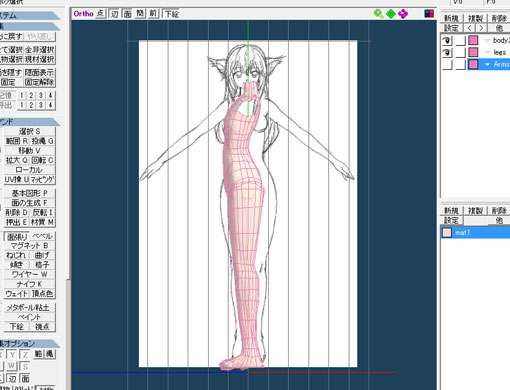Click the mat1 material color swatch
Viewport: 510px width, 390px height.
(447, 233)
